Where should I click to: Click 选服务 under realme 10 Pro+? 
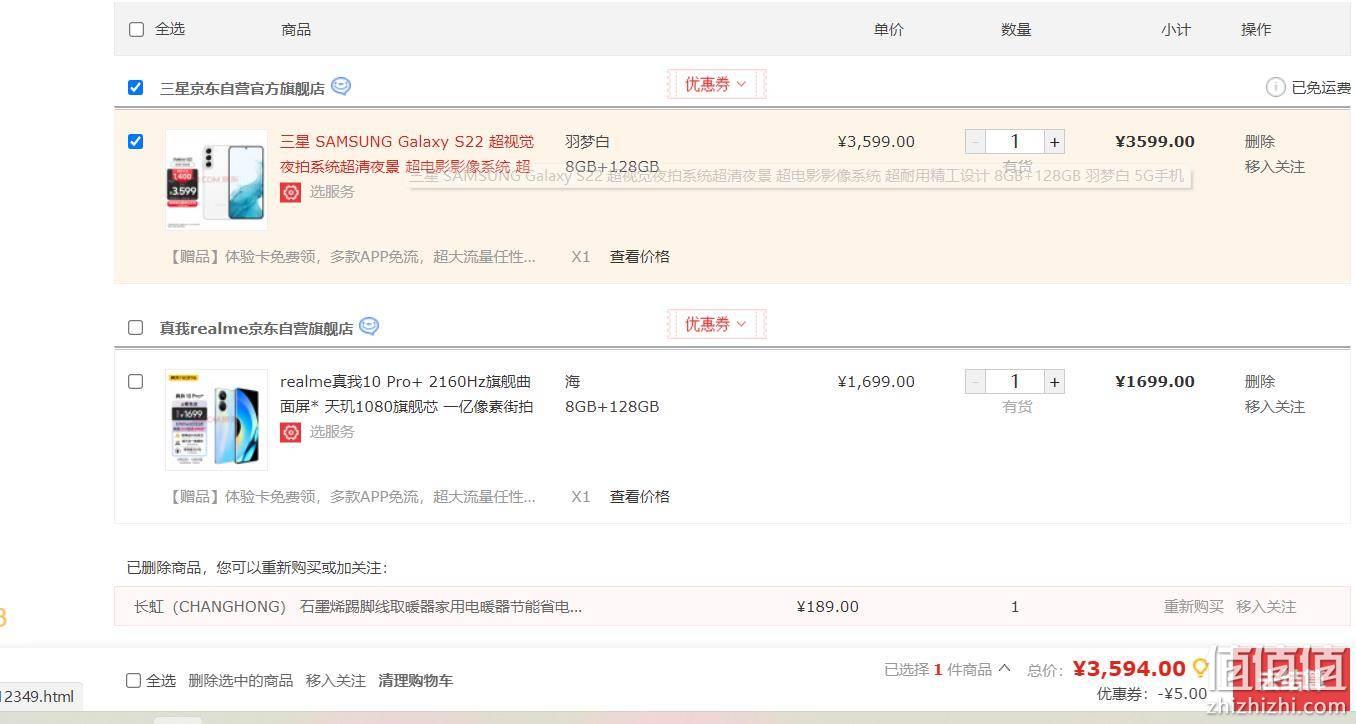tap(332, 432)
